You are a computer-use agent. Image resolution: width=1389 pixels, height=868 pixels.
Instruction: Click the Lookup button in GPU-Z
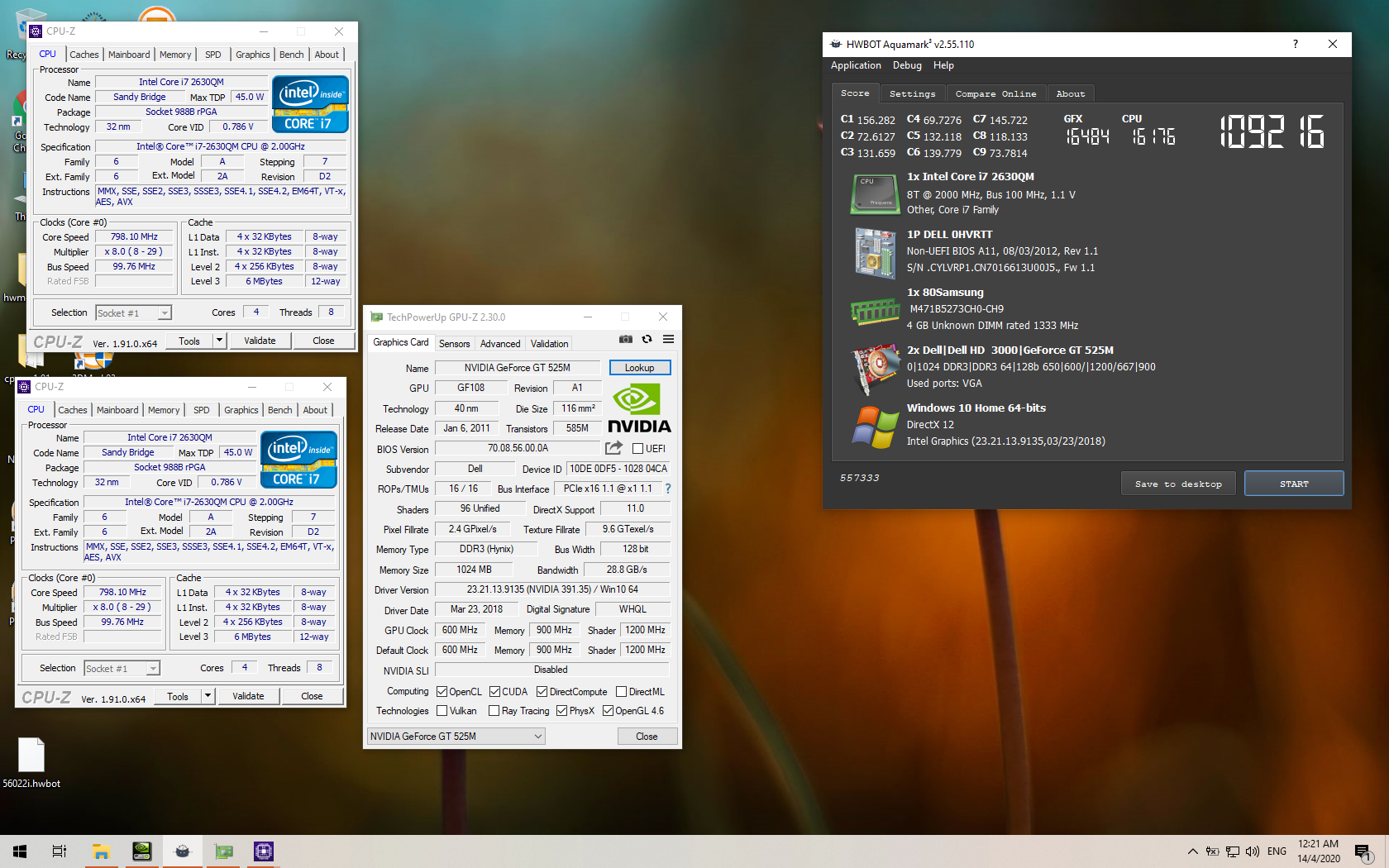[639, 368]
